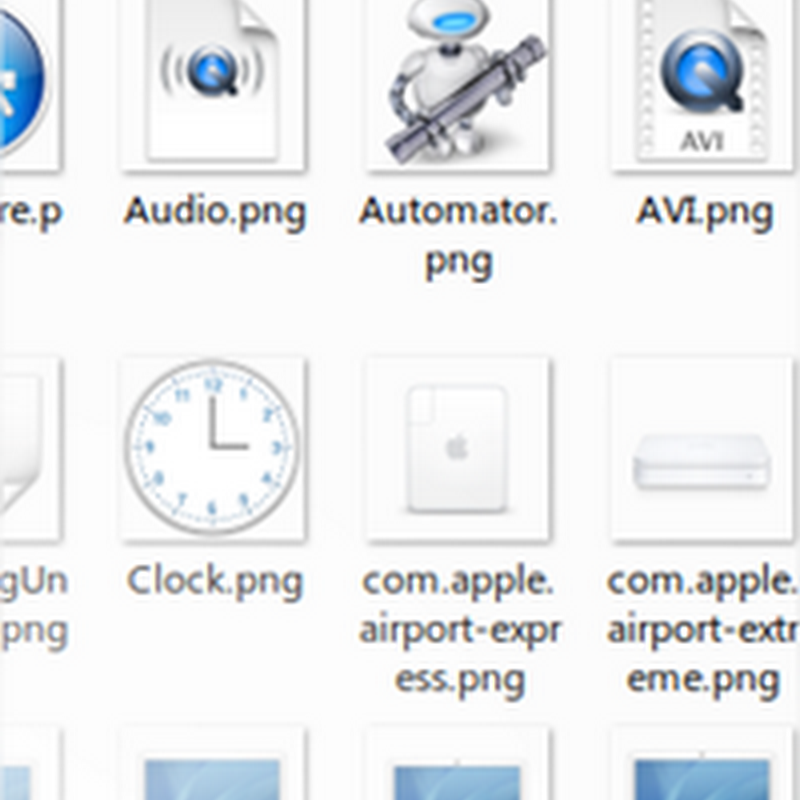Click the Clock.png file name label
The image size is (800, 800).
[214, 582]
